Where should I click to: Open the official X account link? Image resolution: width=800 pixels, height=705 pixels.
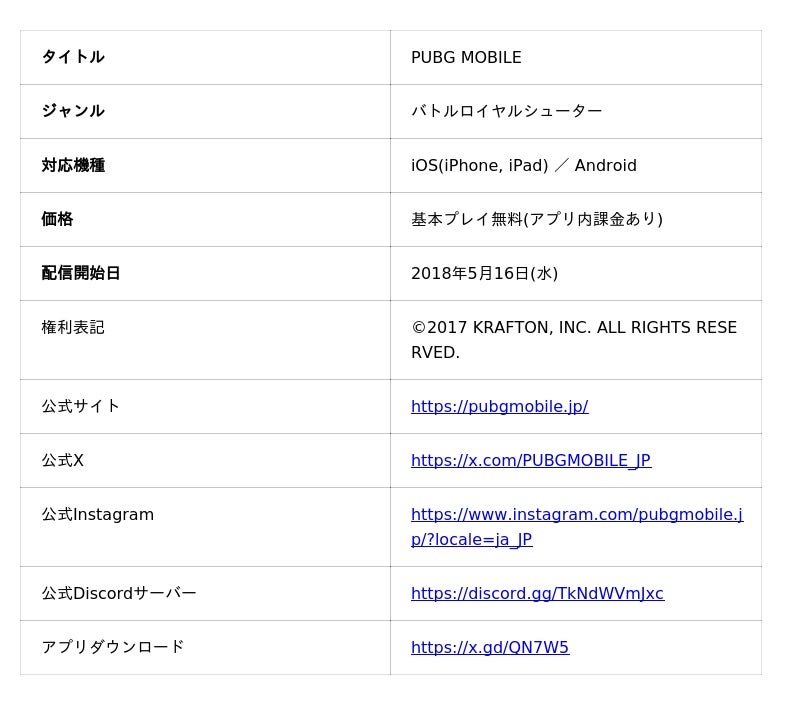[x=530, y=460]
